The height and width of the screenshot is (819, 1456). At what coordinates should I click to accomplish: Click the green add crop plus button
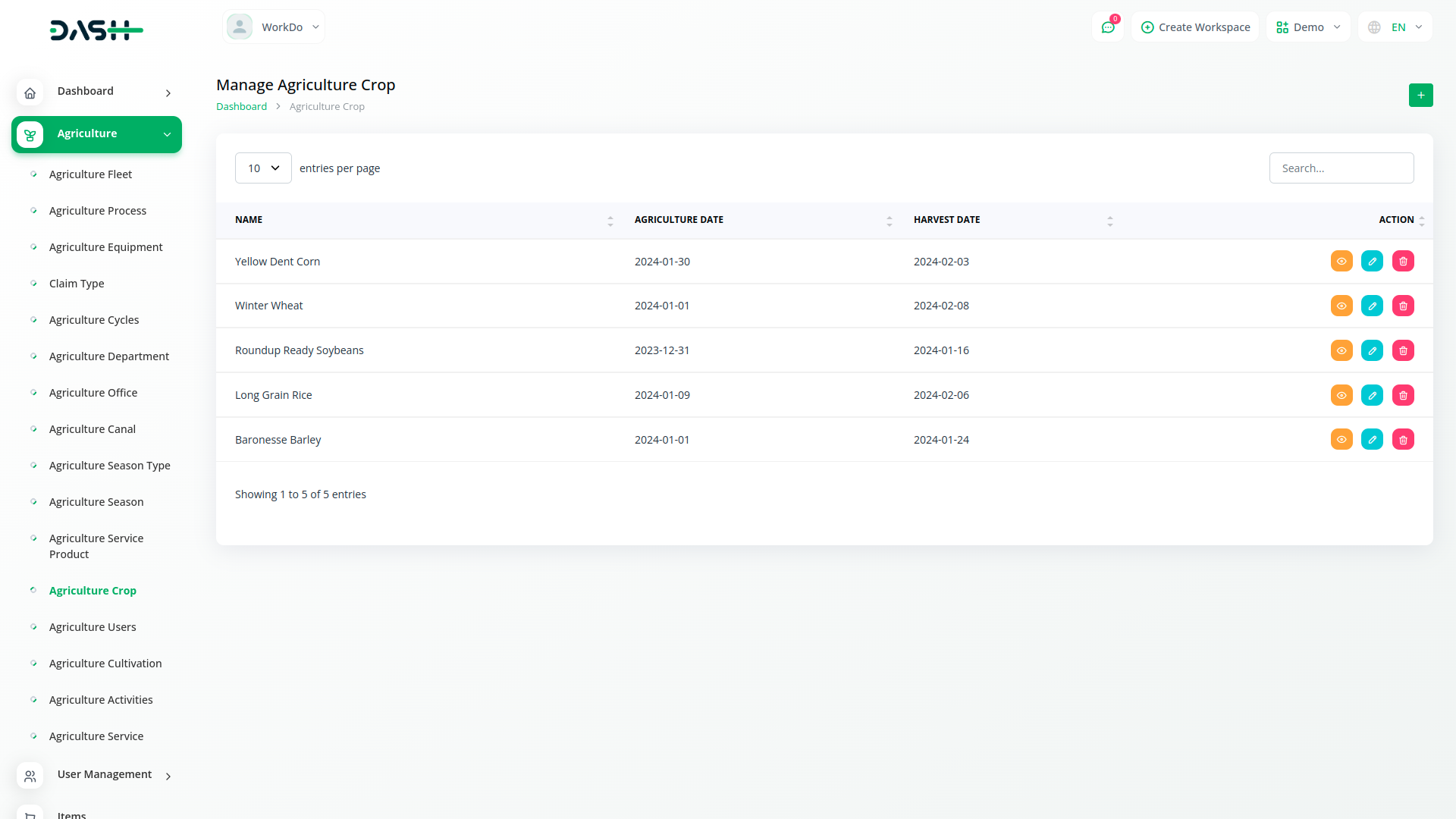[1420, 95]
